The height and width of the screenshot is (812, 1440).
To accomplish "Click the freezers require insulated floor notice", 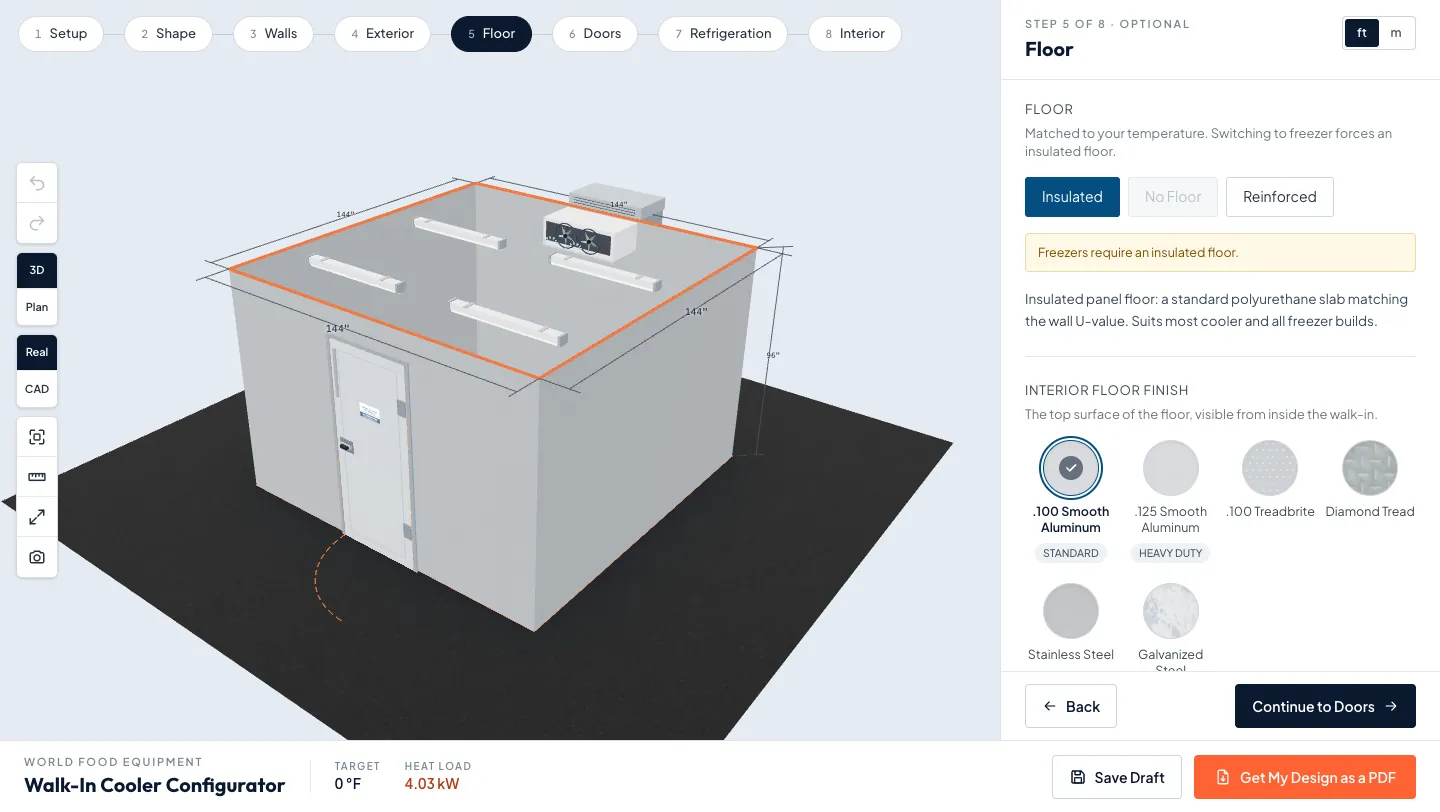I will coord(1220,252).
